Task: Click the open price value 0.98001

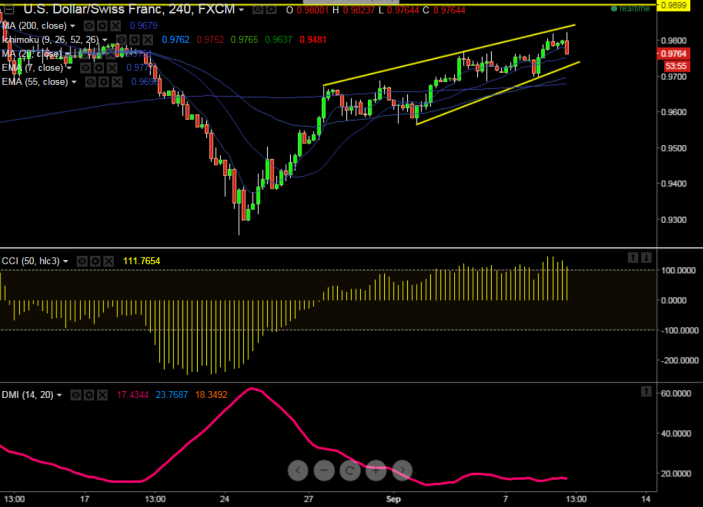Action: [312, 10]
